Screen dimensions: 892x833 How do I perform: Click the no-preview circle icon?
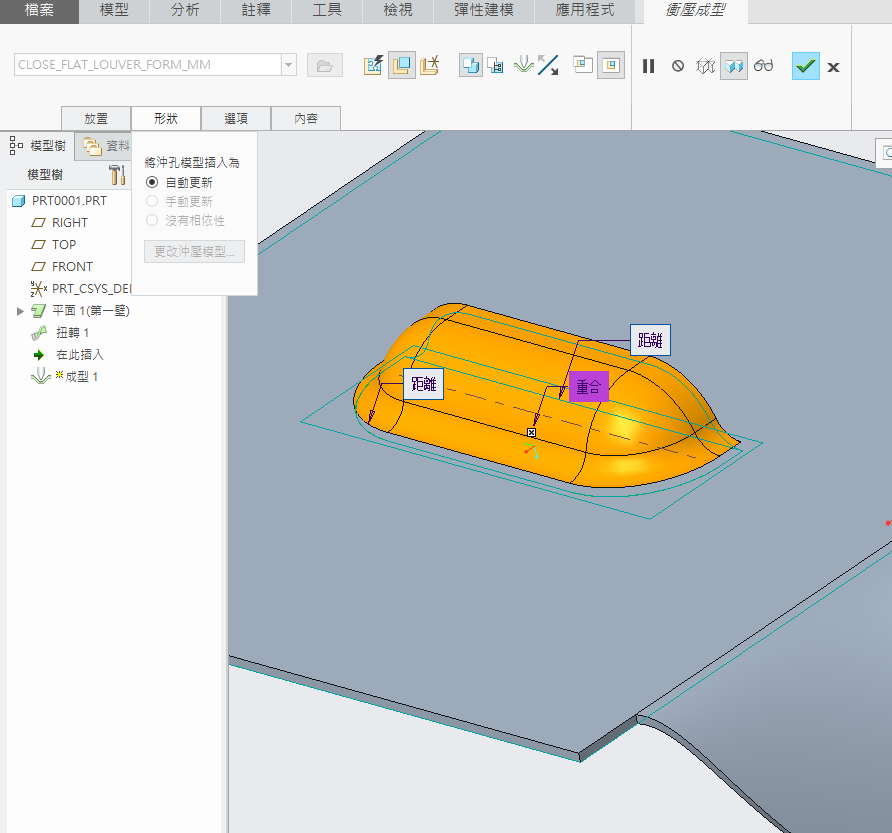click(x=678, y=66)
